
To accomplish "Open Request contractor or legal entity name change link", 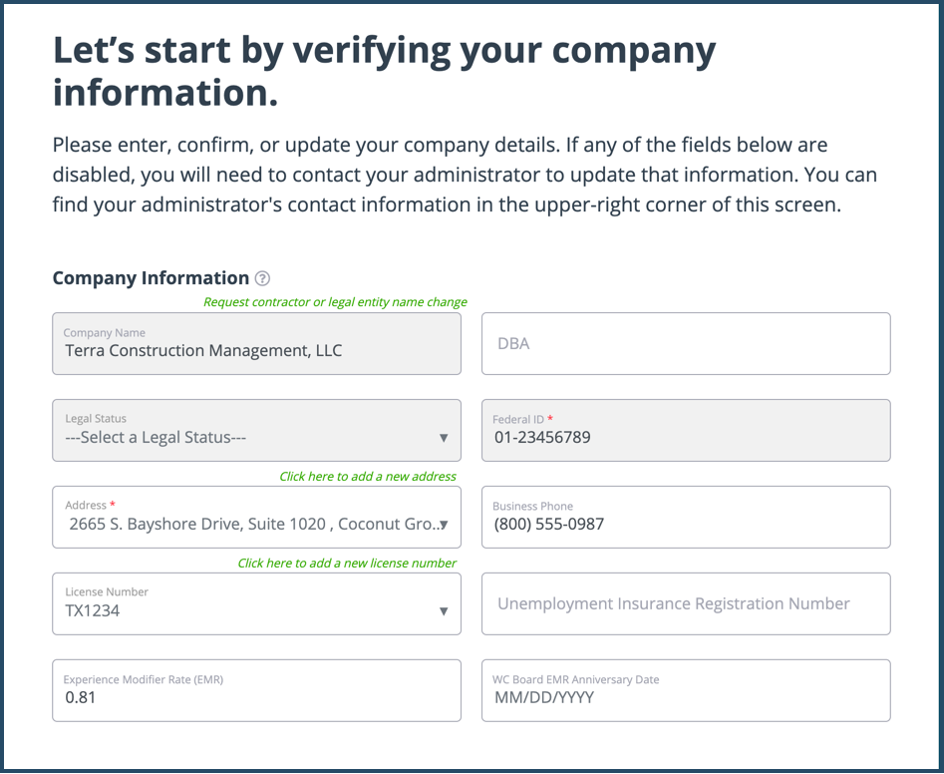I will coord(335,302).
